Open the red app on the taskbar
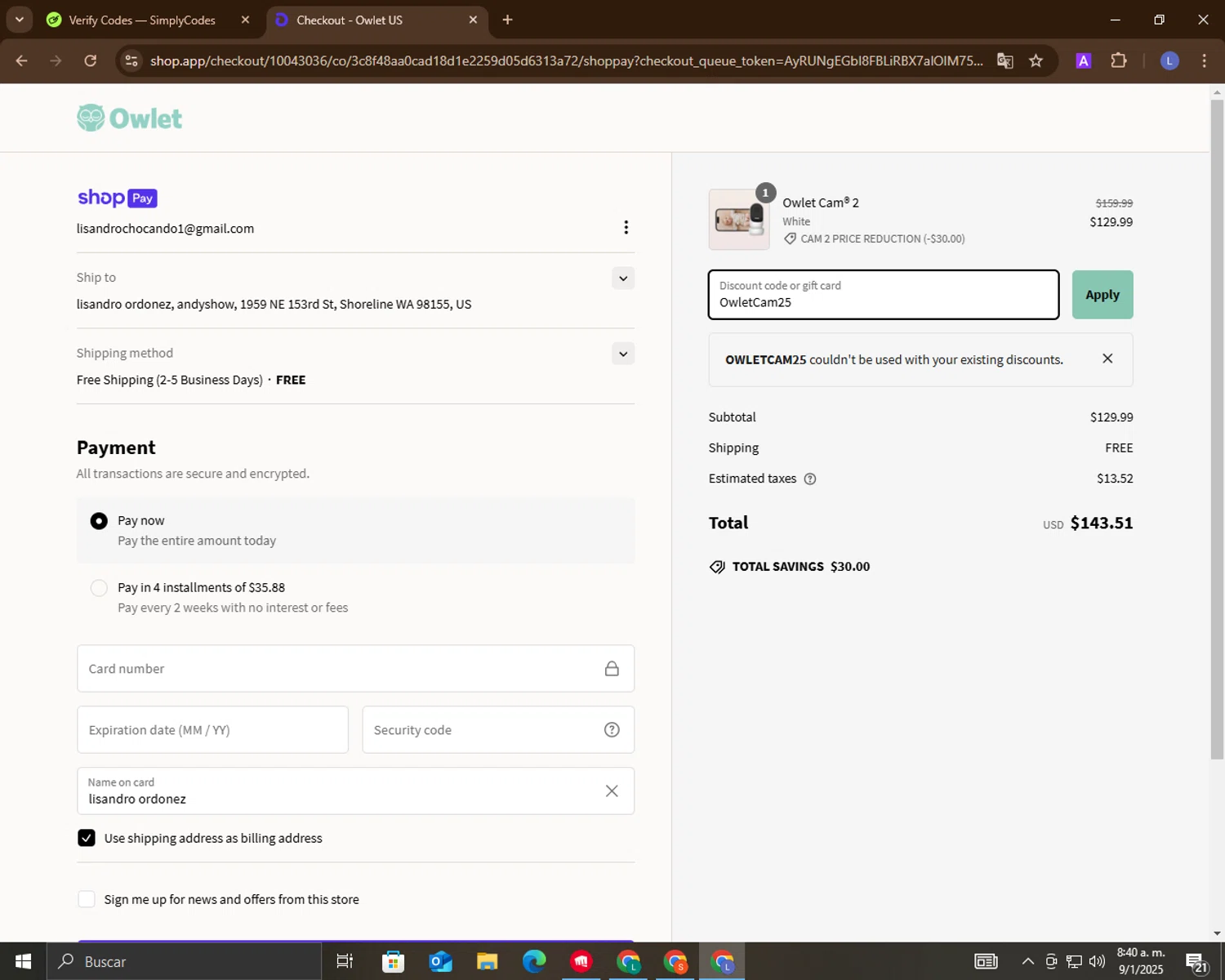Screen dimensions: 1225x980 tap(581, 961)
